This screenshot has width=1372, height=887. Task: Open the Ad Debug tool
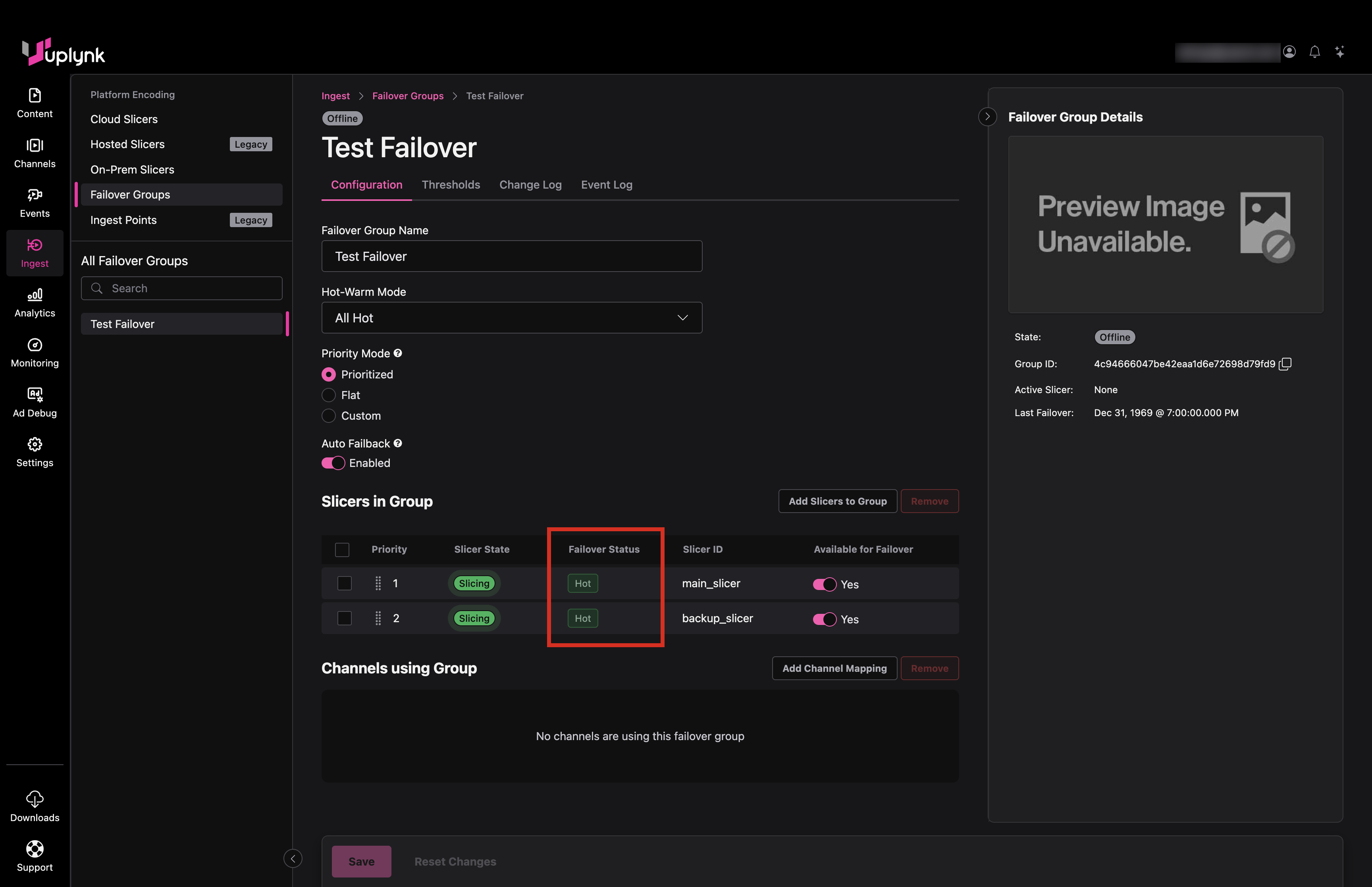35,402
